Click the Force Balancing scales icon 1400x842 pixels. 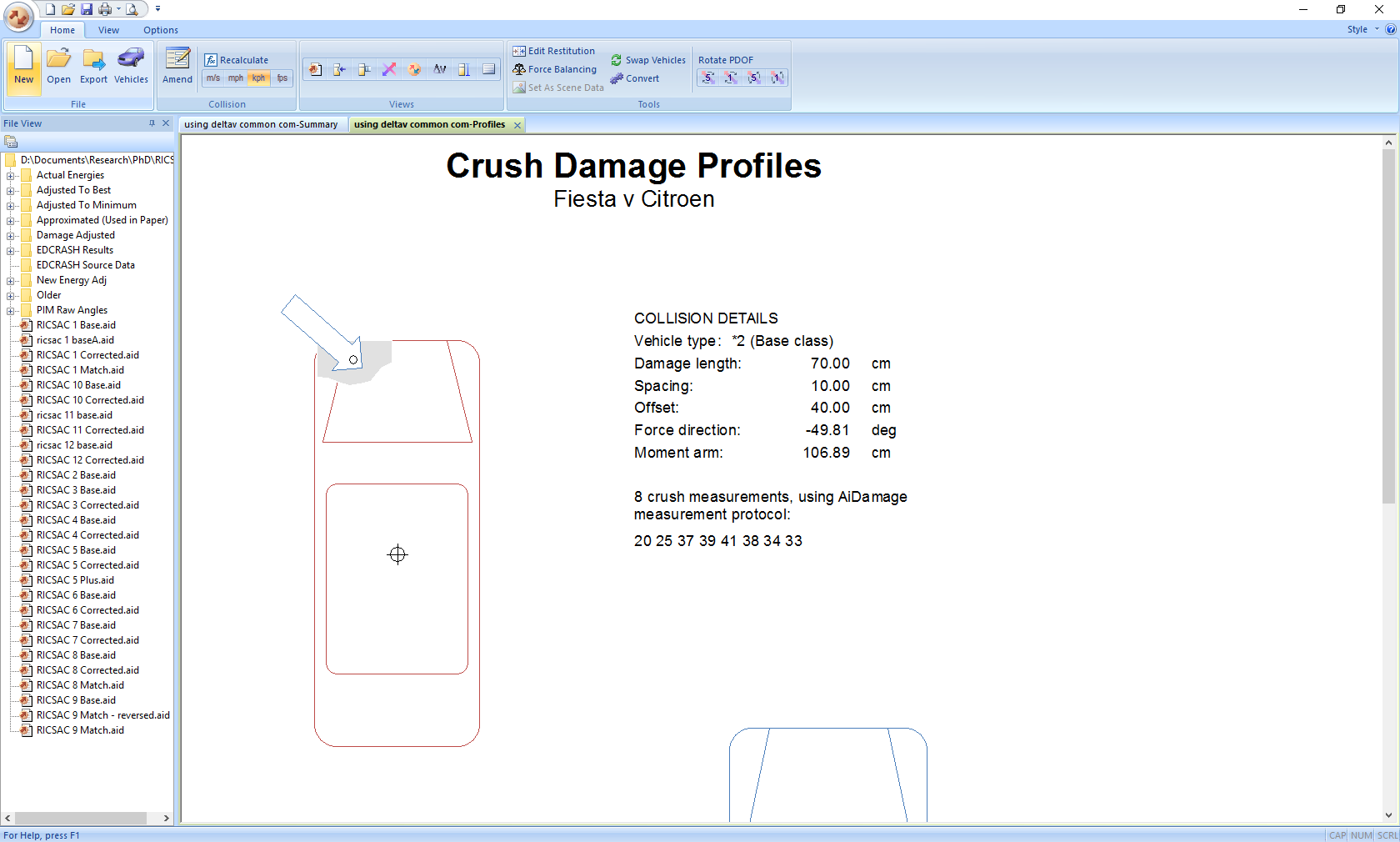click(x=519, y=69)
